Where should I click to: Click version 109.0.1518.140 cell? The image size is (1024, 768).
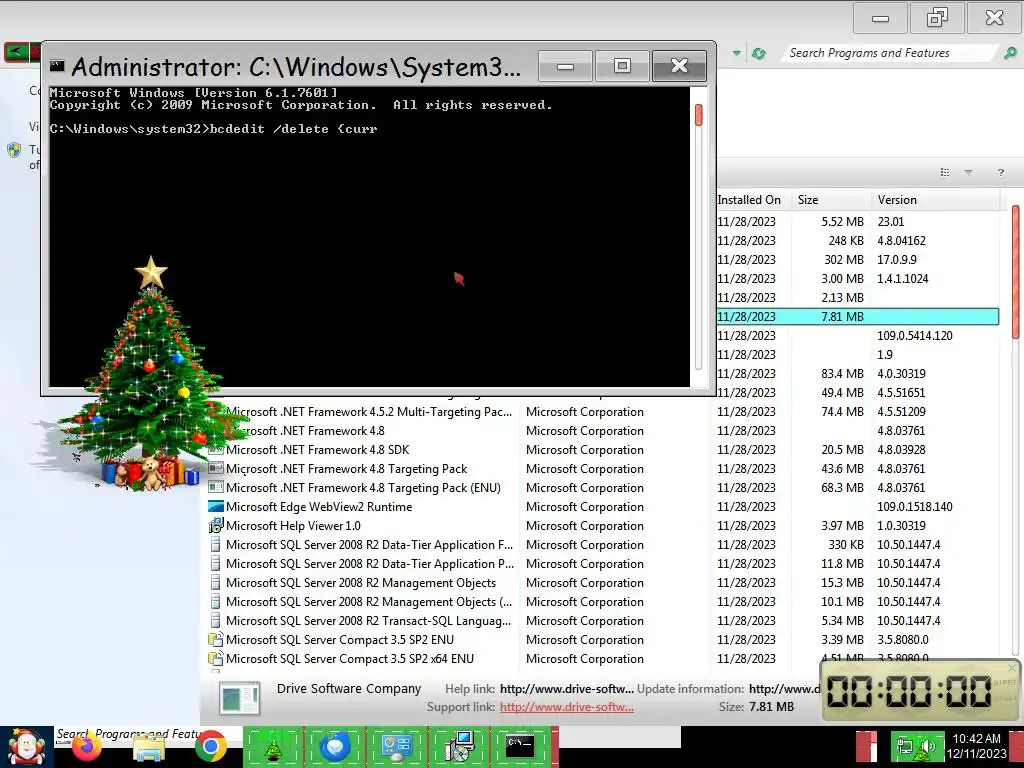(914, 506)
